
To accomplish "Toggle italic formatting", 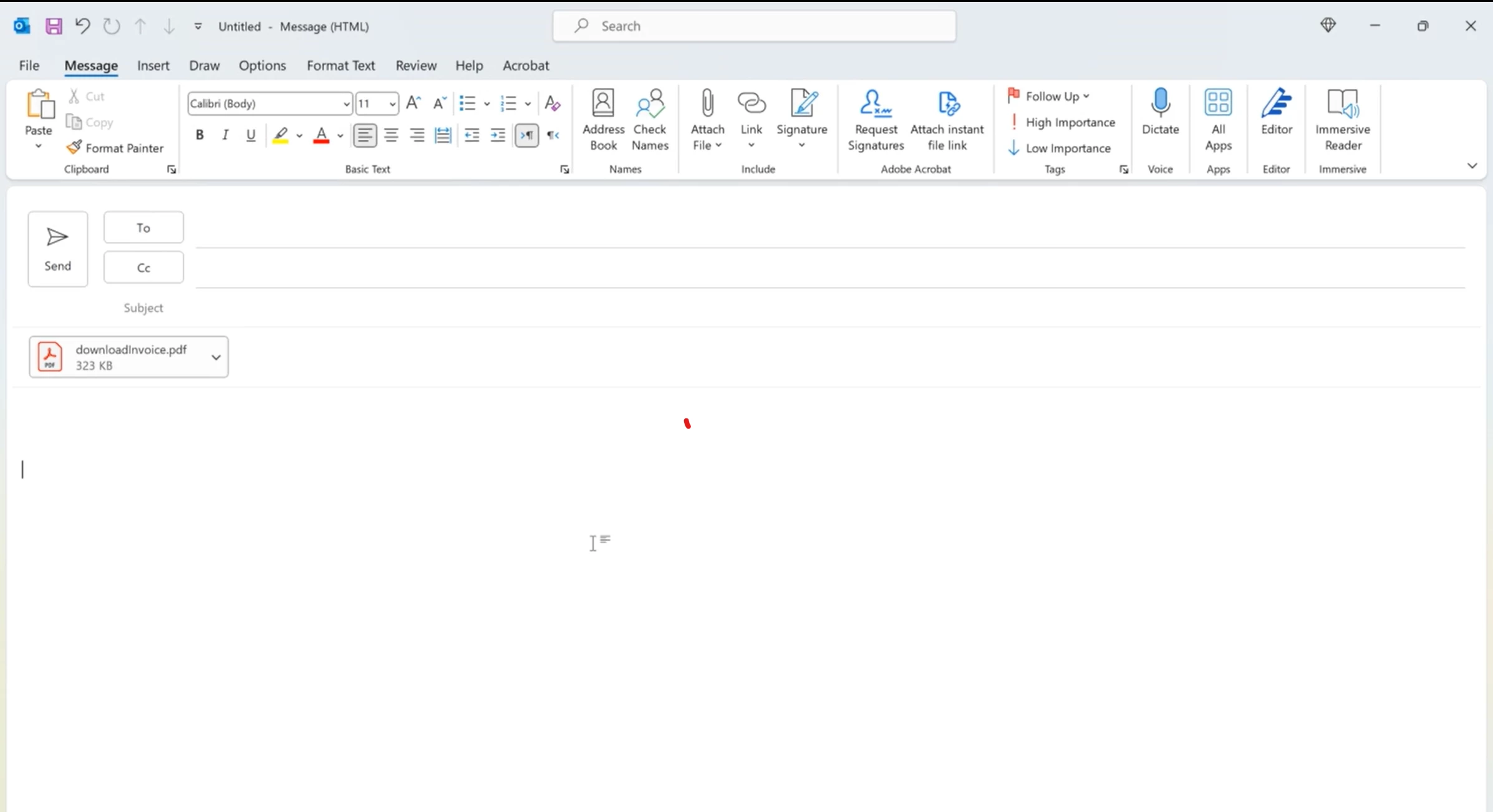I will 225,135.
